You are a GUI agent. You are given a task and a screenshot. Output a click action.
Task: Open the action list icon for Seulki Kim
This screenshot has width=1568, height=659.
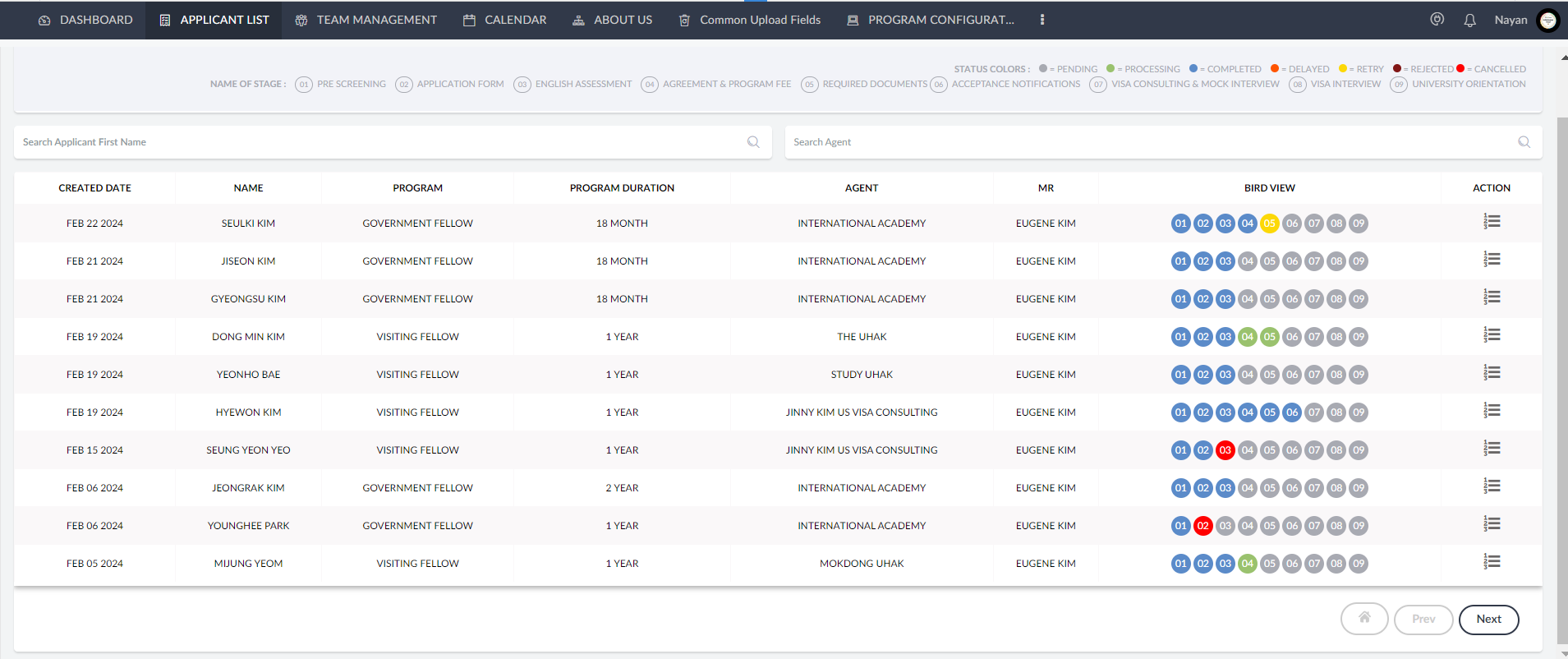click(1492, 222)
